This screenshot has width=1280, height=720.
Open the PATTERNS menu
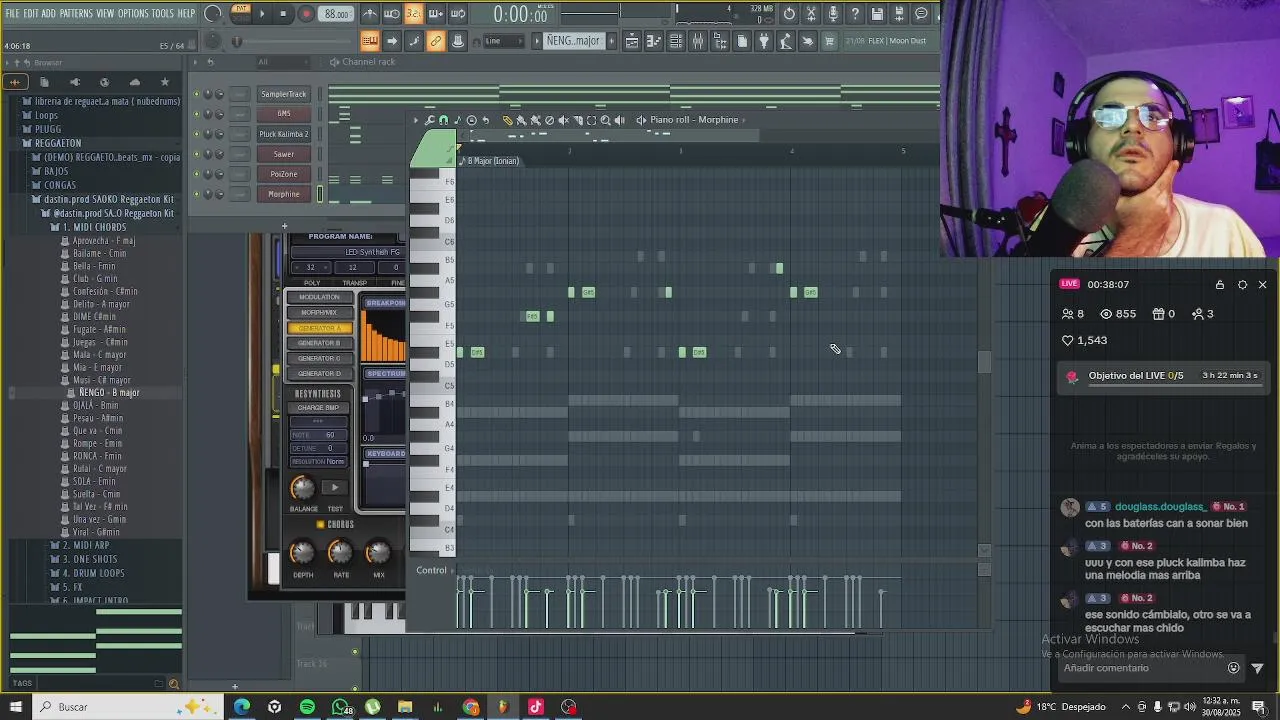76,14
